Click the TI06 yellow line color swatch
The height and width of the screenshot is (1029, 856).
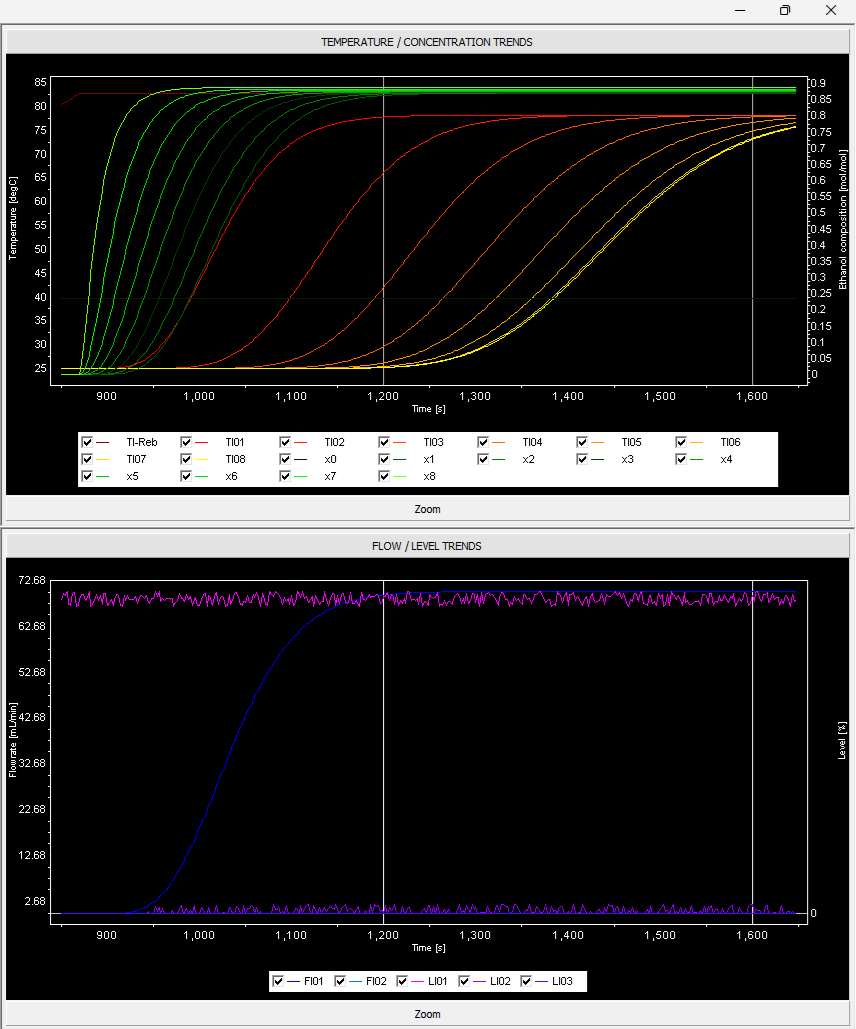click(696, 442)
